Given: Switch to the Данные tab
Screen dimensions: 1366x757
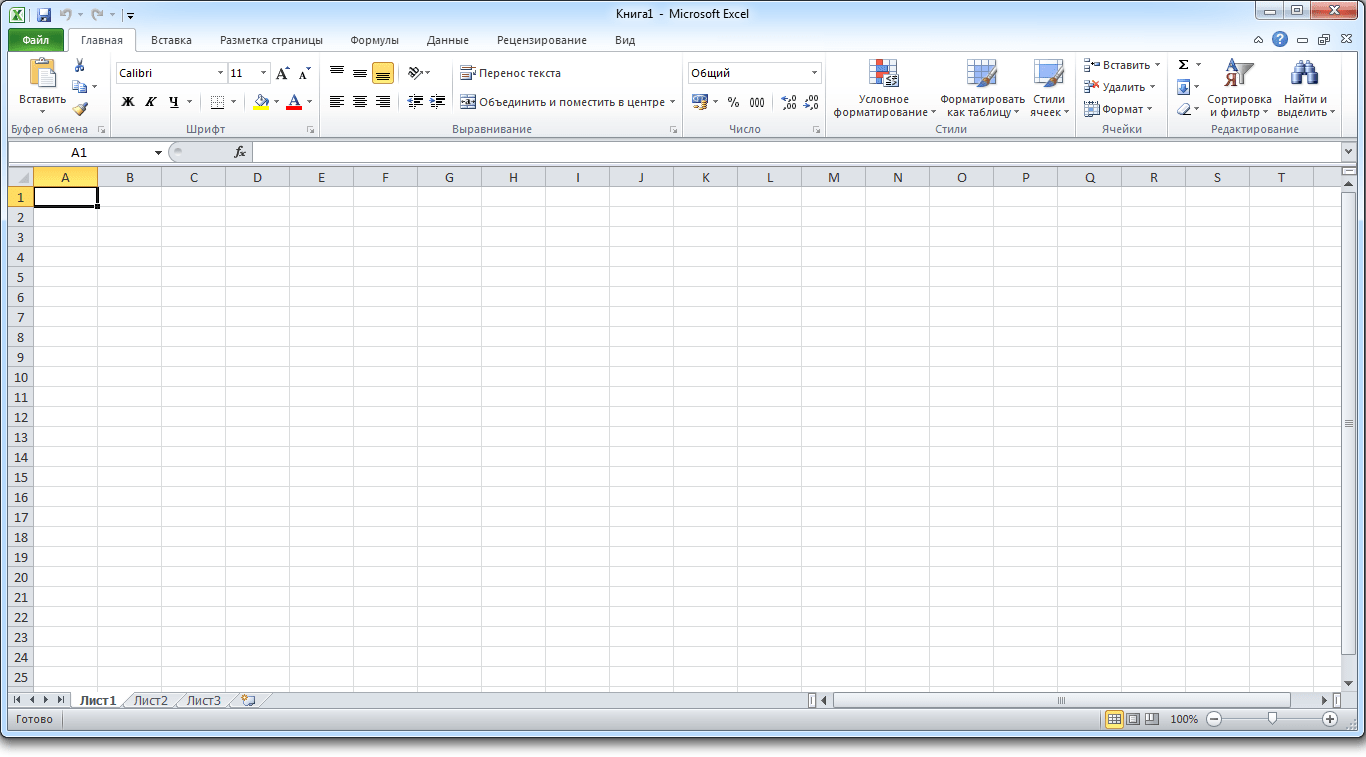Looking at the screenshot, I should tap(448, 40).
